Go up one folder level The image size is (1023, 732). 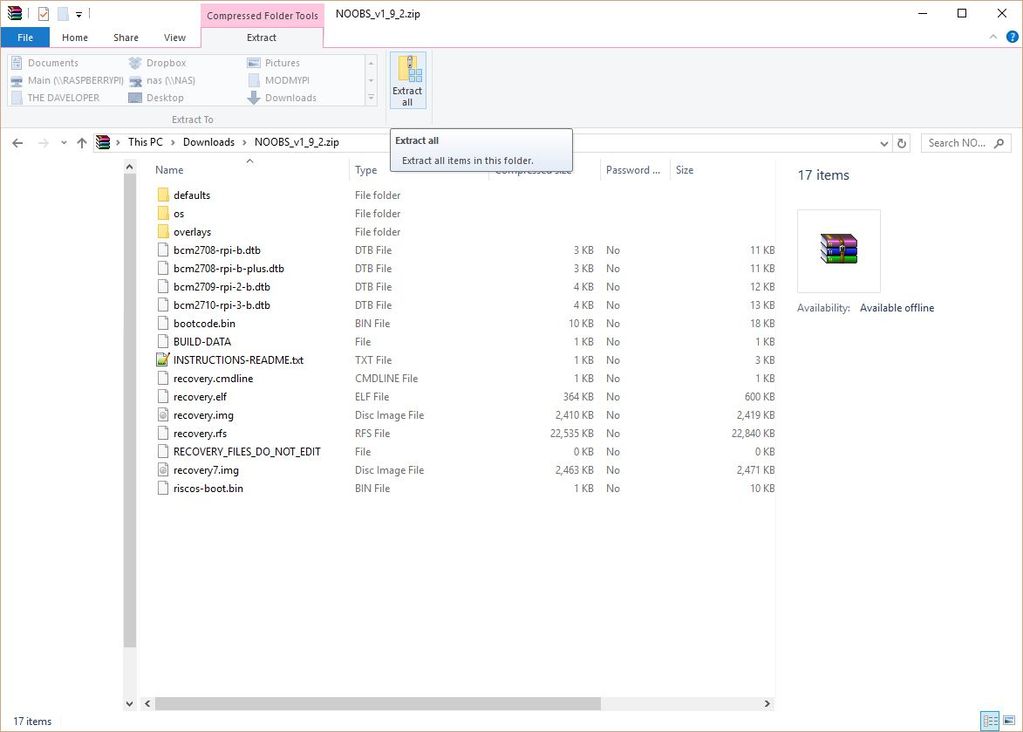point(82,143)
